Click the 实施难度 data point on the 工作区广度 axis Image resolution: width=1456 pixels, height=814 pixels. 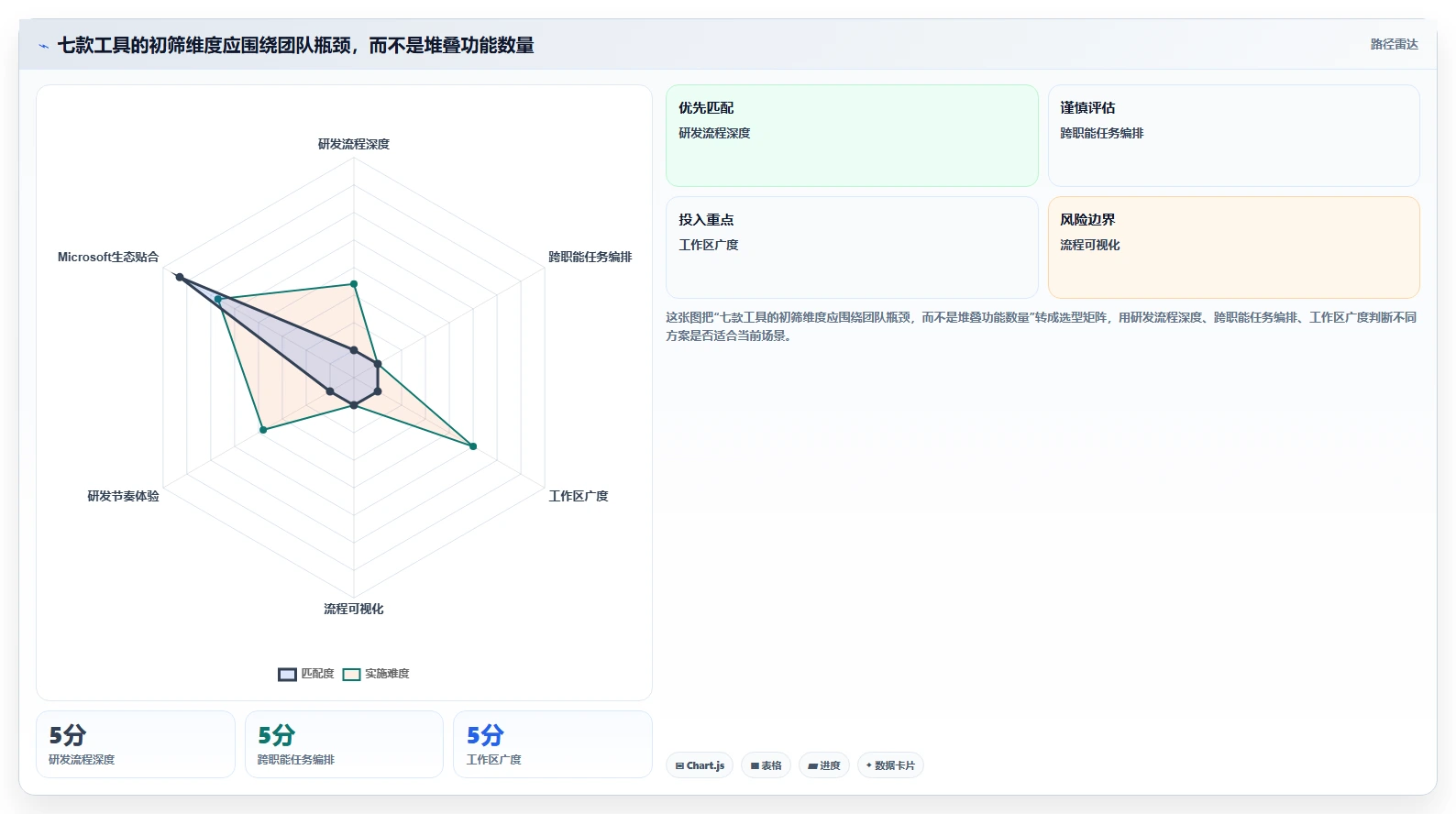[473, 446]
